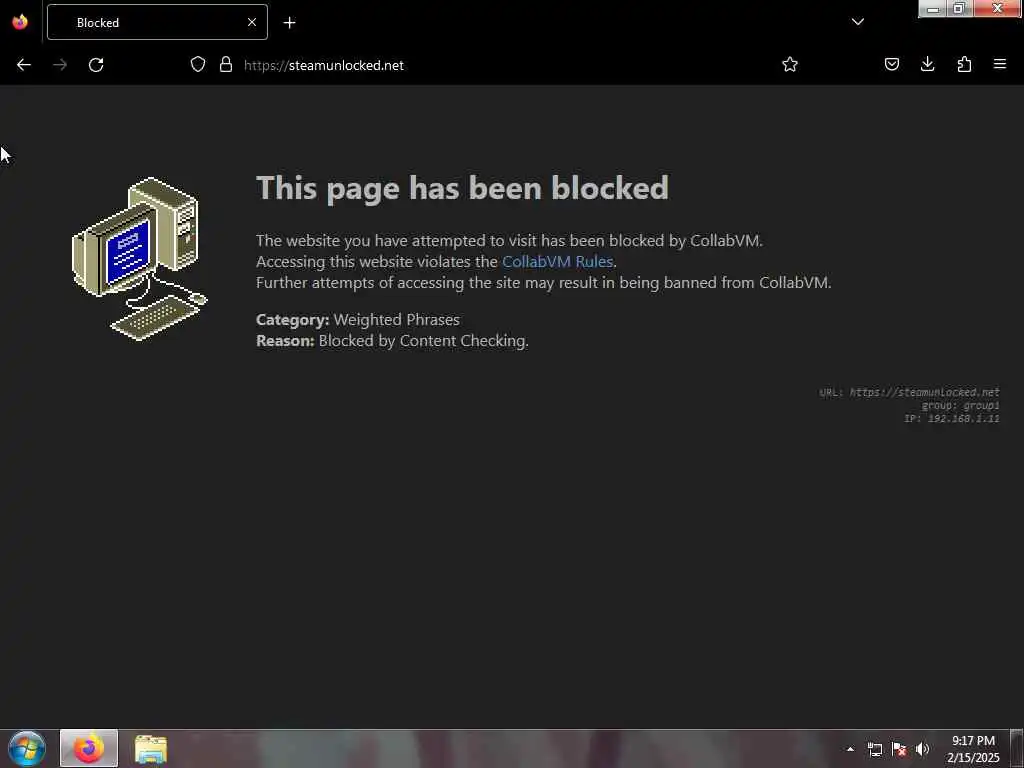
Task: Click the Reason: Blocked by Content Checking line
Action: pyautogui.click(x=392, y=341)
